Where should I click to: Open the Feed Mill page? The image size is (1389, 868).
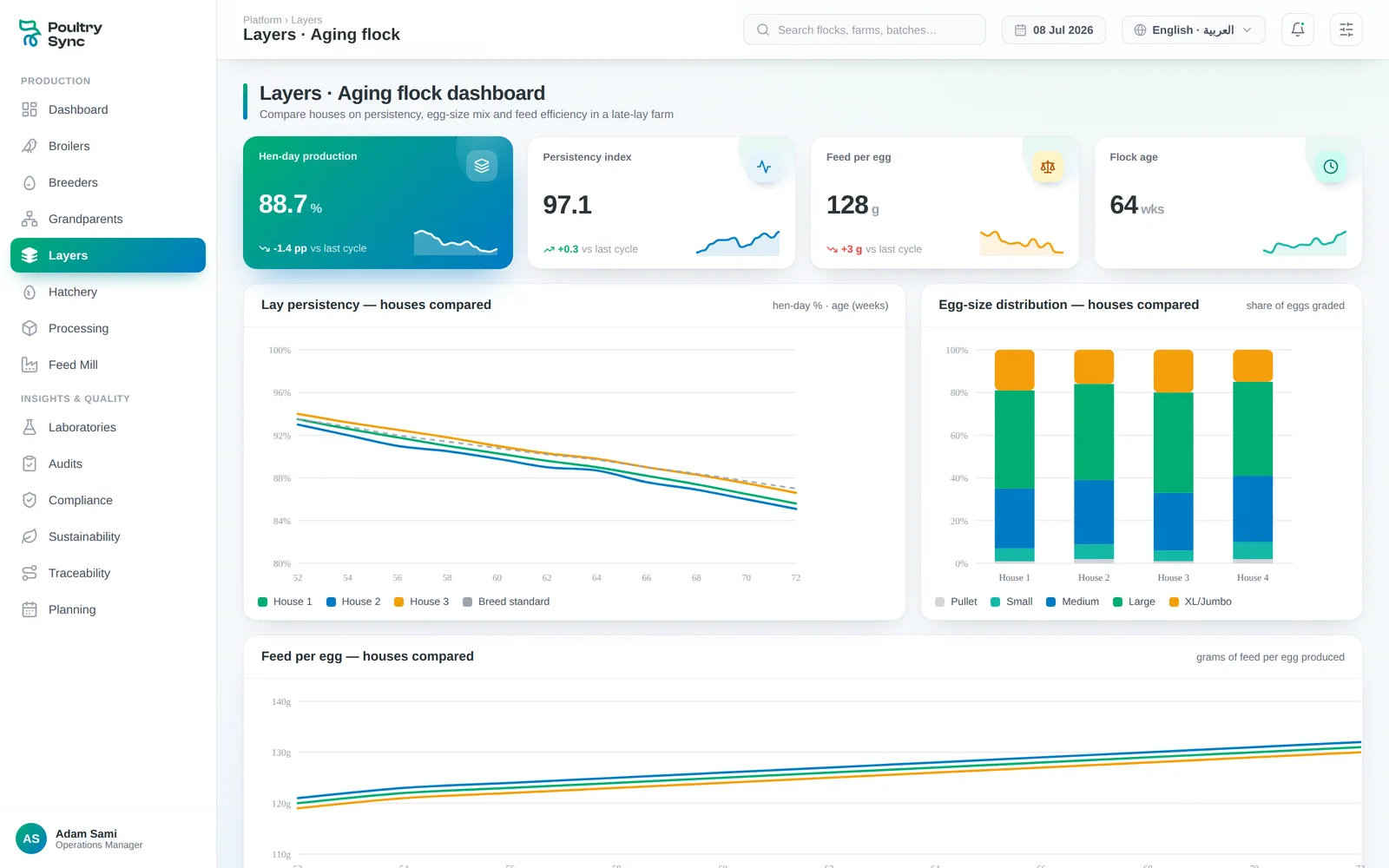[108, 365]
